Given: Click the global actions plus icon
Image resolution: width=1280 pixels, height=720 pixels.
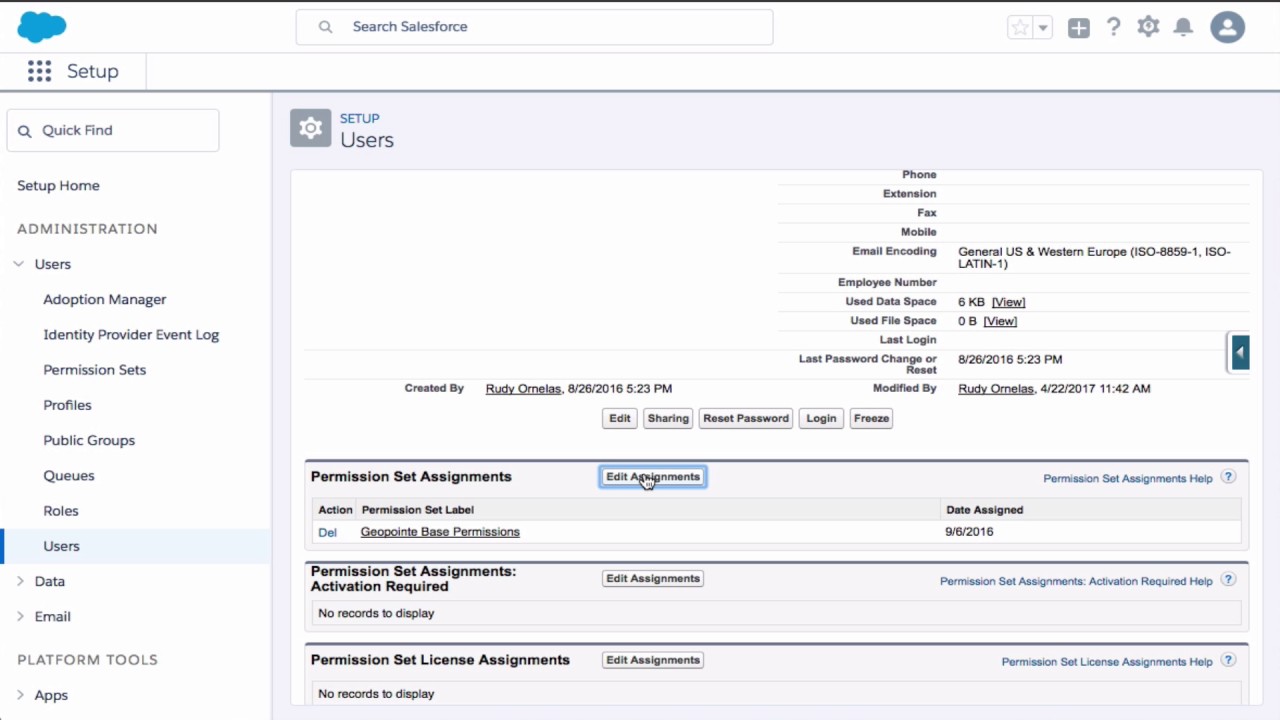Looking at the screenshot, I should coord(1078,28).
